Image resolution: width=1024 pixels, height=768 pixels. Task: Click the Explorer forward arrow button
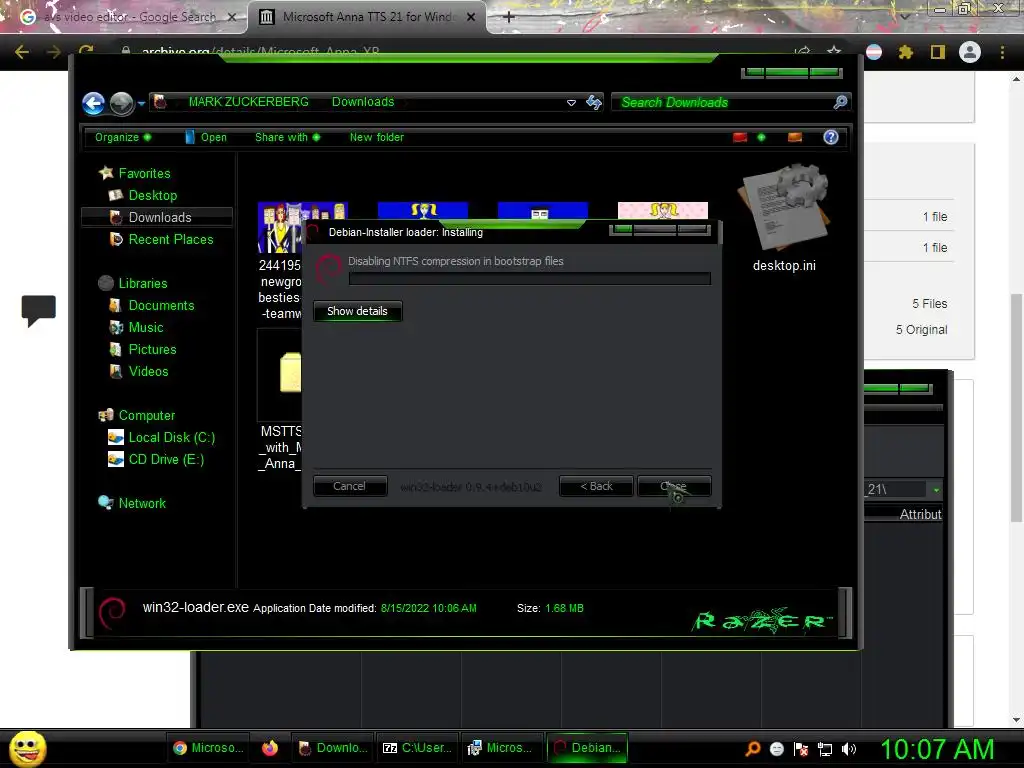click(x=121, y=103)
